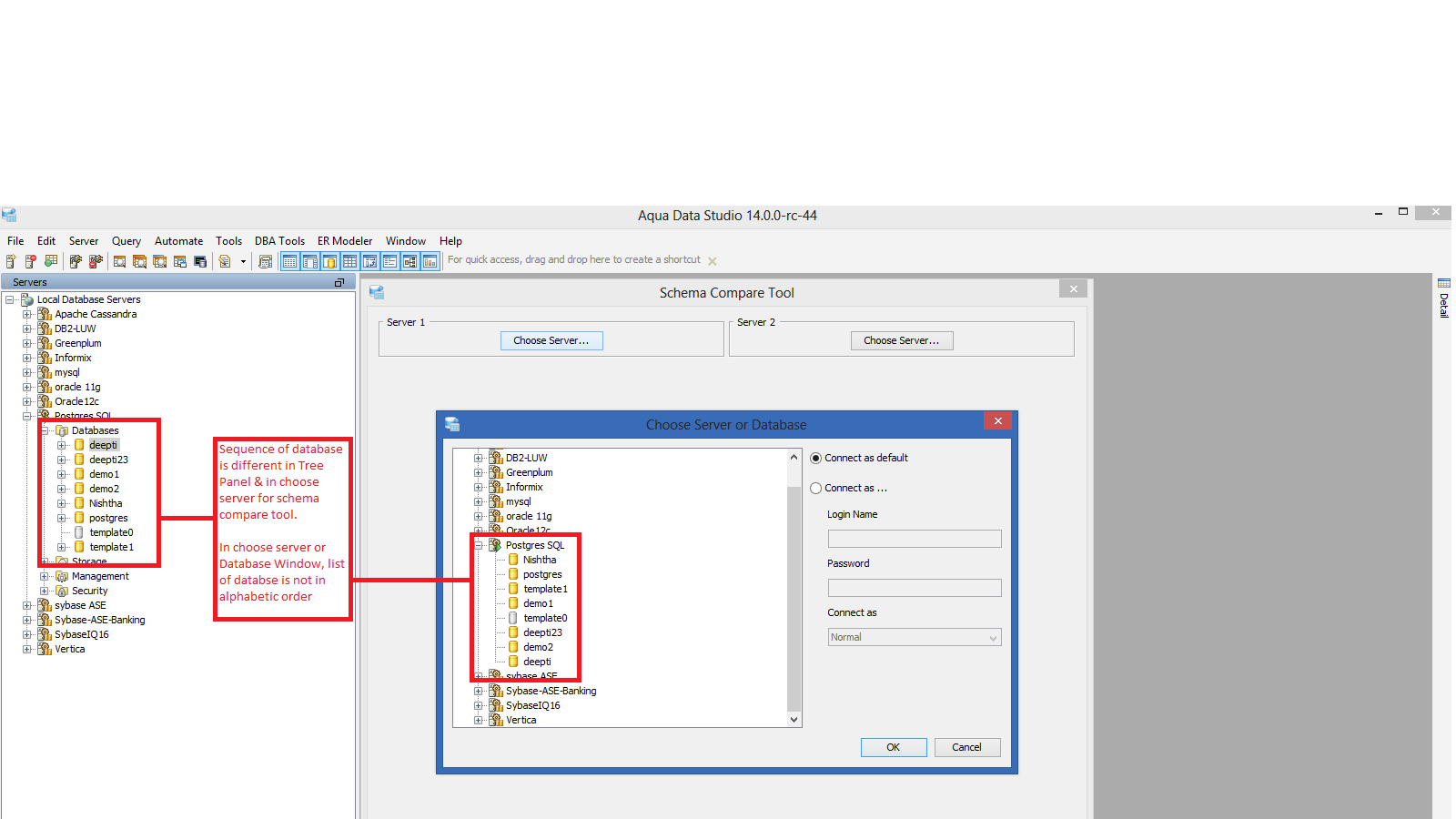Cancel the Choose Server or Database dialog
The height and width of the screenshot is (819, 1456).
967,747
